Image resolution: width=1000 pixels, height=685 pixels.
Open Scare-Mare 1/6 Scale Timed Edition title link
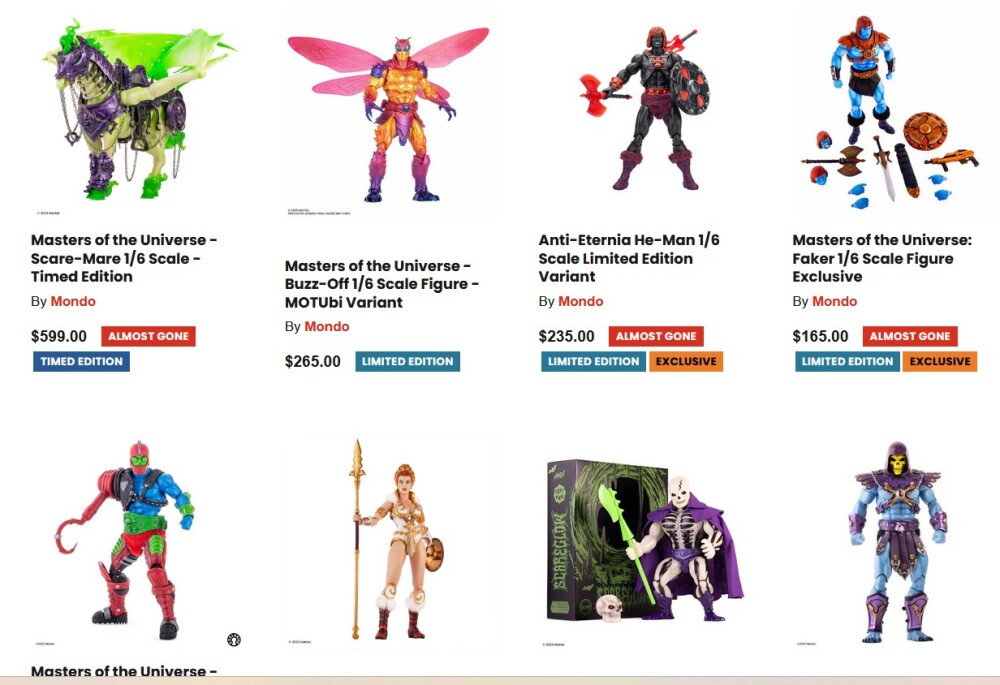click(x=124, y=258)
